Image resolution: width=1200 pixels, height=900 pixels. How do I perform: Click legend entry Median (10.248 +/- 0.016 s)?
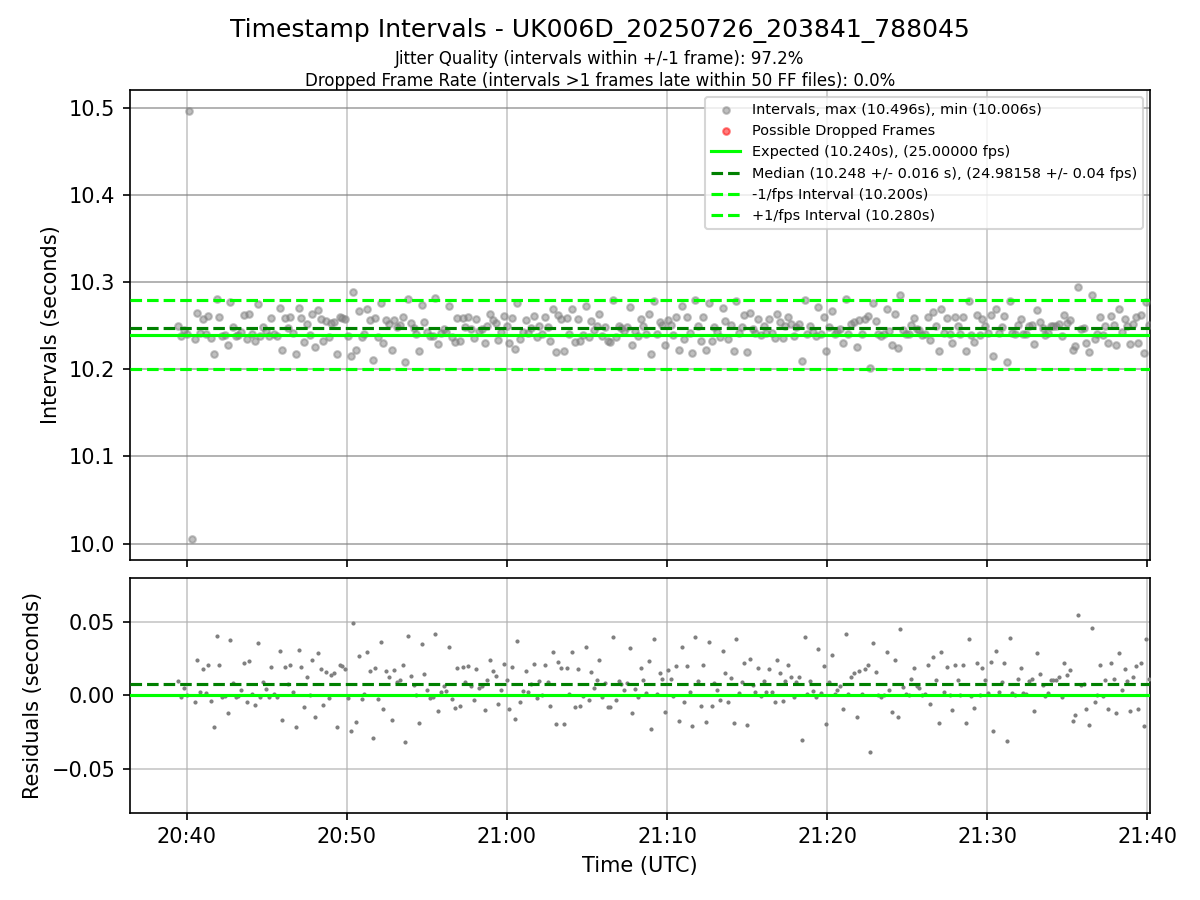tap(944, 173)
